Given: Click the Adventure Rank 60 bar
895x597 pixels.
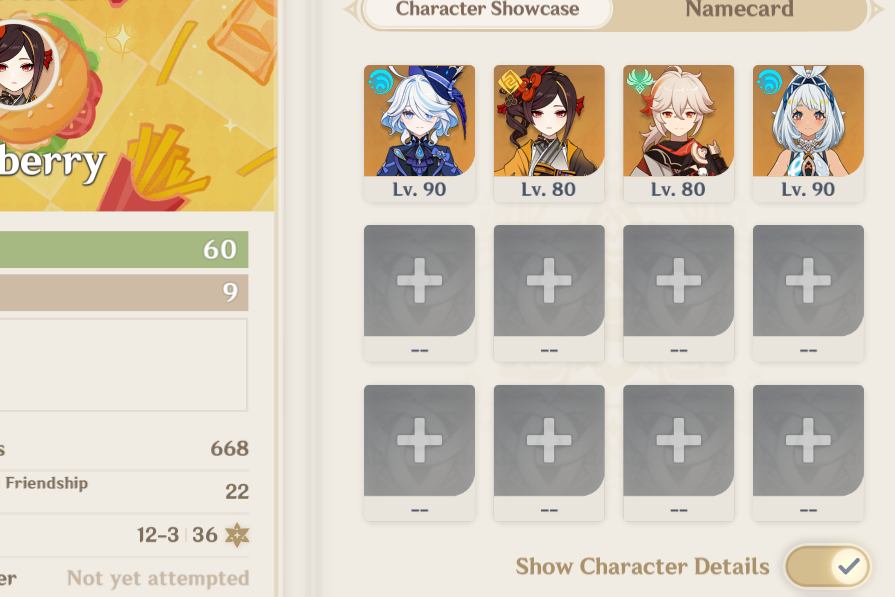Looking at the screenshot, I should [124, 249].
